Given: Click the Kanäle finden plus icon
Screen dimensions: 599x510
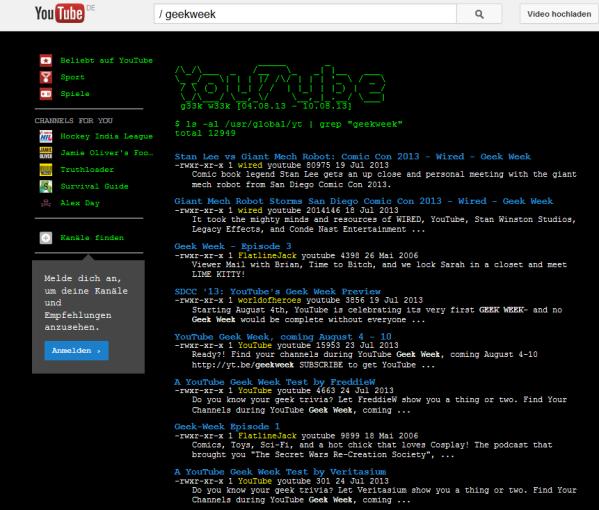Looking at the screenshot, I should coord(46,238).
